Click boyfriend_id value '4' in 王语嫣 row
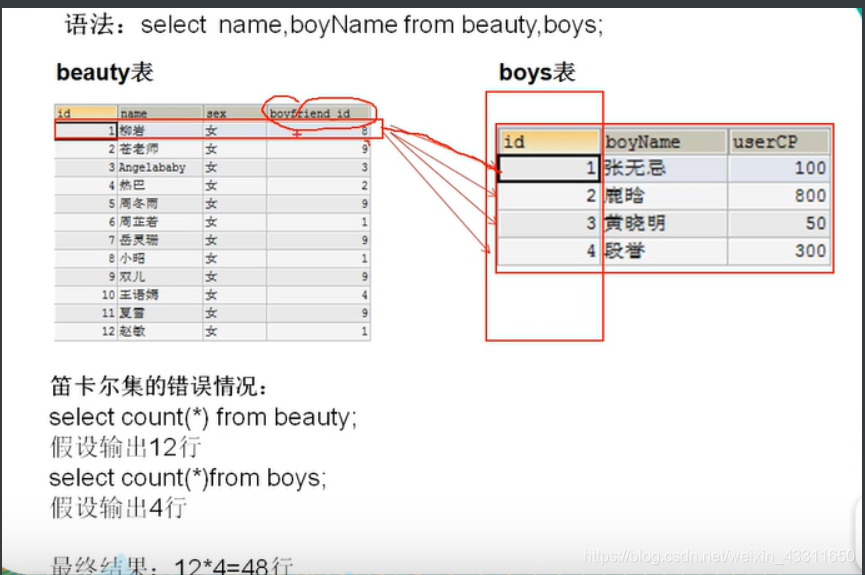Image resolution: width=865 pixels, height=575 pixels. tap(318, 295)
